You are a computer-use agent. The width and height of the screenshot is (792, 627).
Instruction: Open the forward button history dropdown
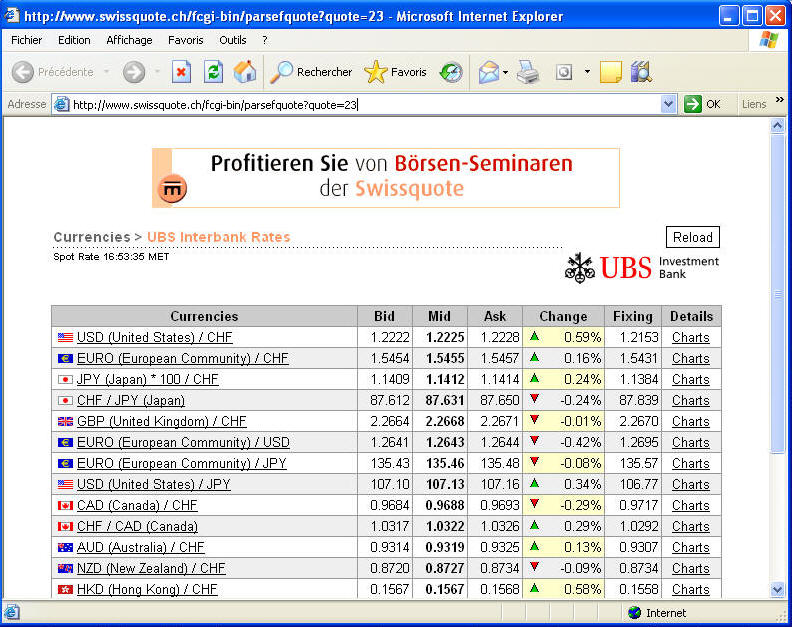(157, 72)
